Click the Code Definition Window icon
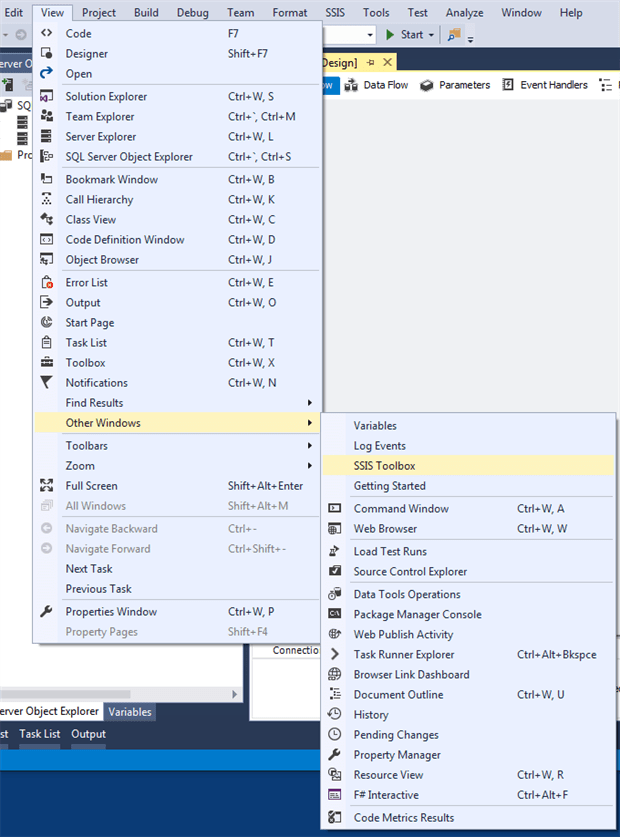The image size is (620, 837). (46, 240)
